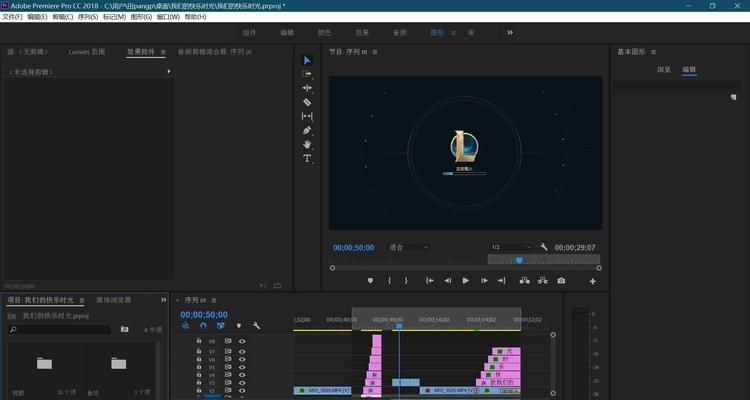Open the zoom level 适合 dropdown
Screen dimensions: 750x400
coord(409,247)
